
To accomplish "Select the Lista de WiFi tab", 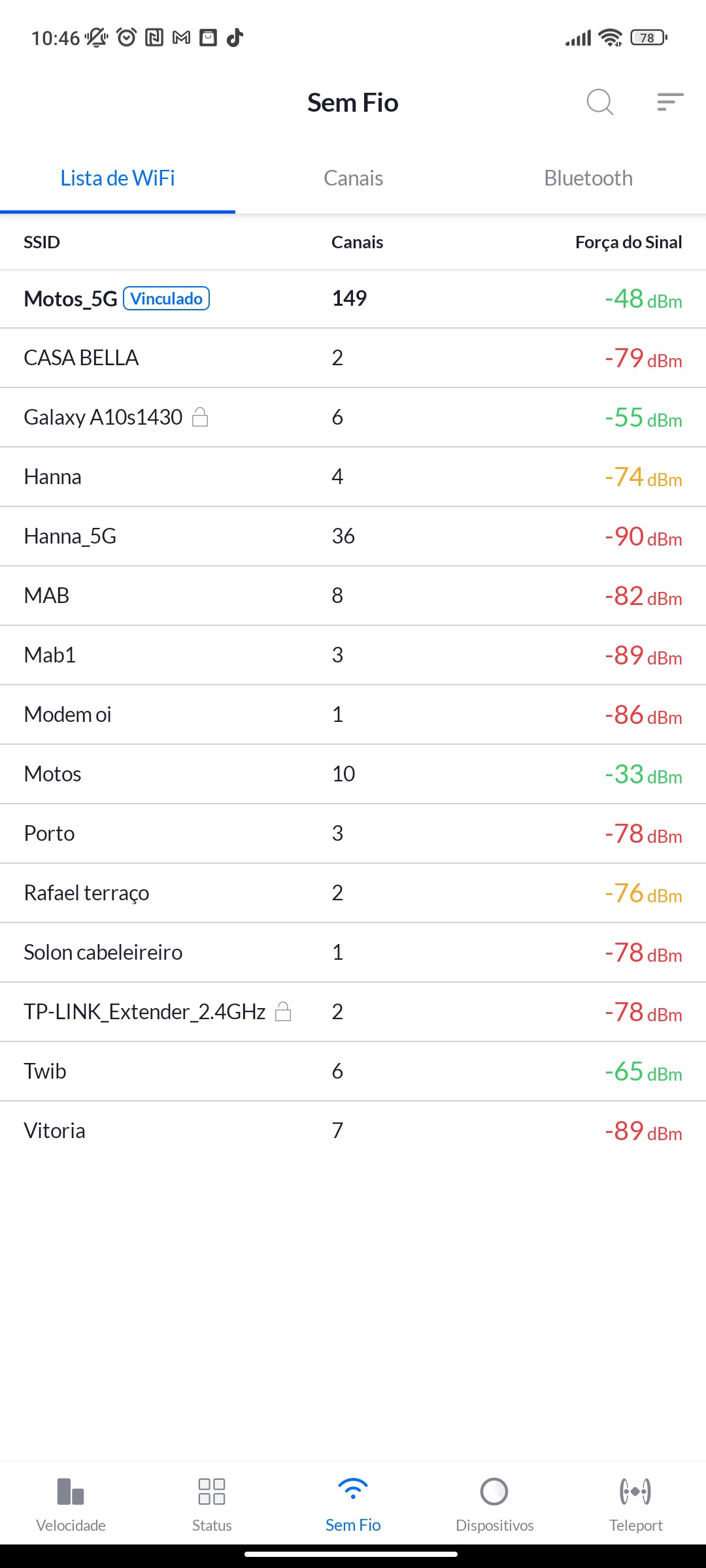I will [118, 178].
